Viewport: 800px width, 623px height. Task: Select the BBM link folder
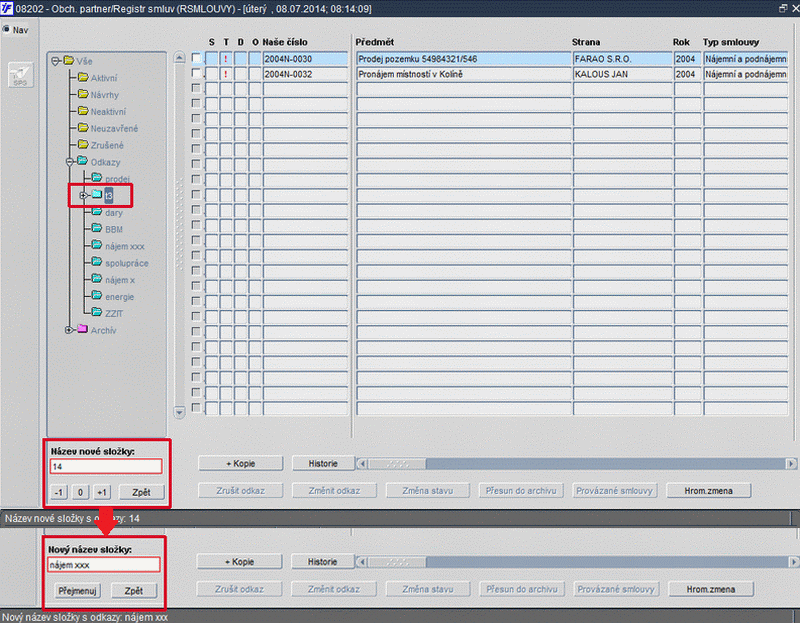[107, 230]
